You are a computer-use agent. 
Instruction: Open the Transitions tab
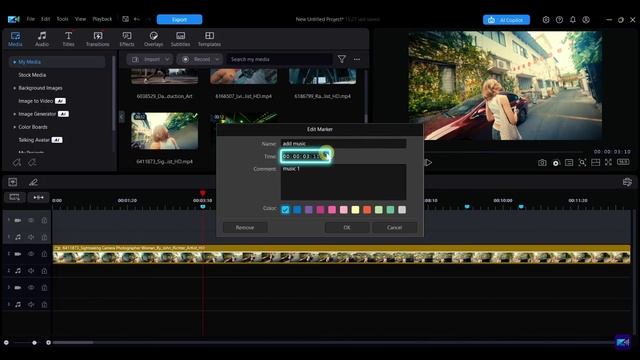[98, 39]
